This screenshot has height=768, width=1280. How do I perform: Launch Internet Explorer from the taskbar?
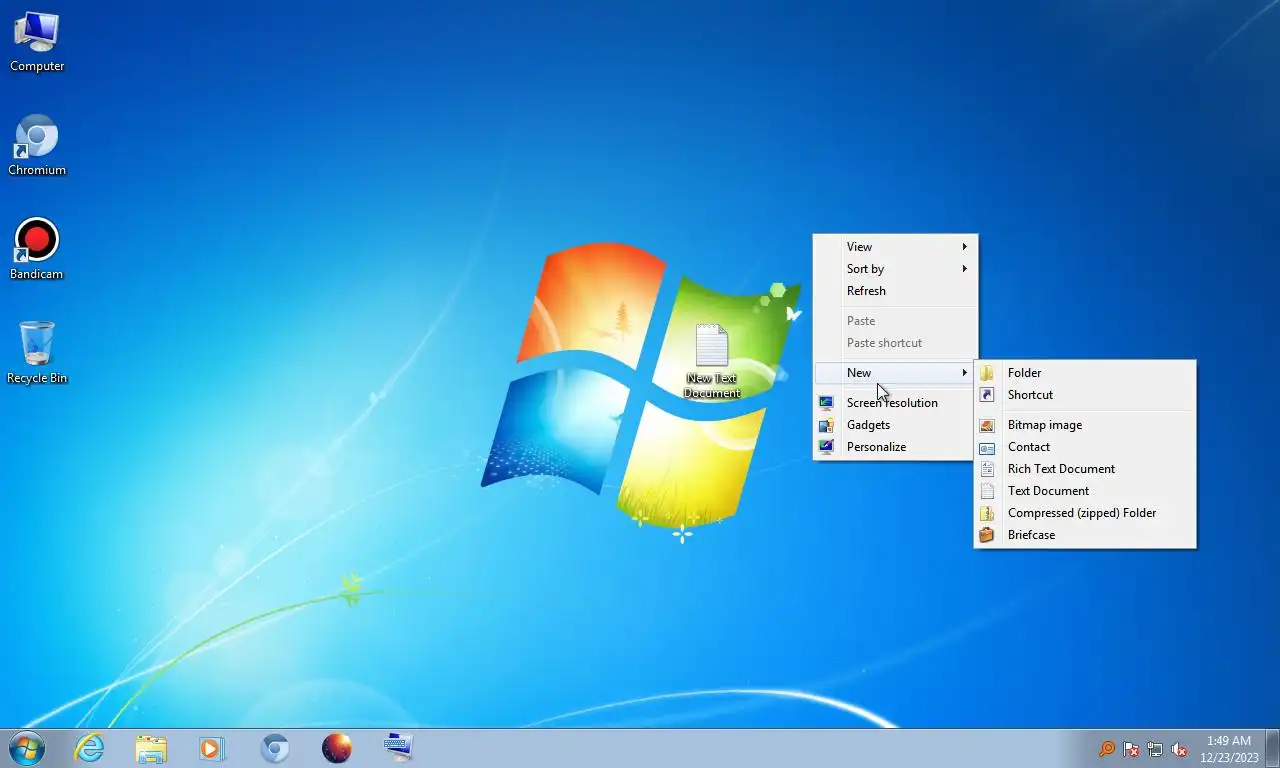(x=89, y=748)
